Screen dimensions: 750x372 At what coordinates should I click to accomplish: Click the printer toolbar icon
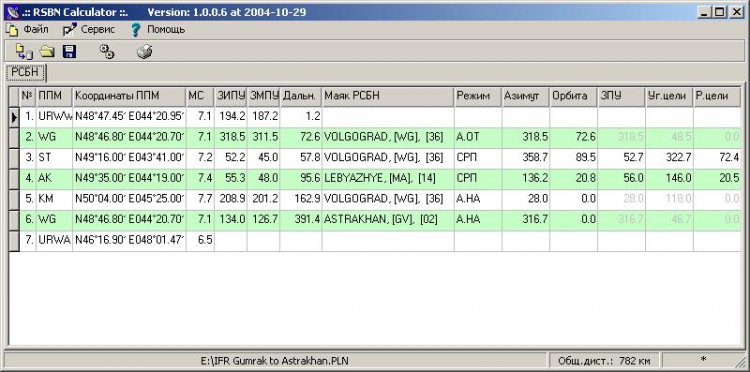144,52
